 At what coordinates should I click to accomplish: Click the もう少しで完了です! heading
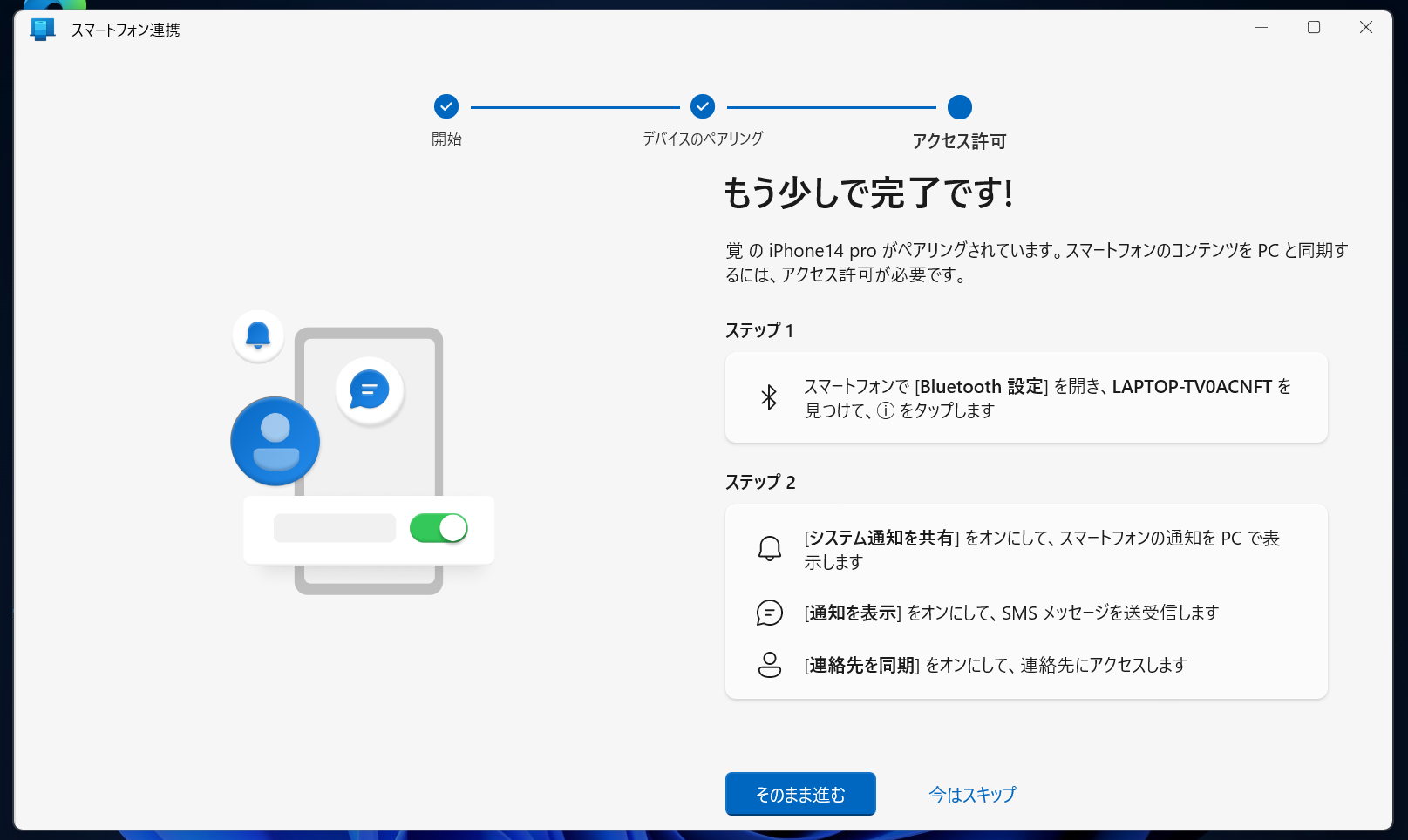point(868,193)
